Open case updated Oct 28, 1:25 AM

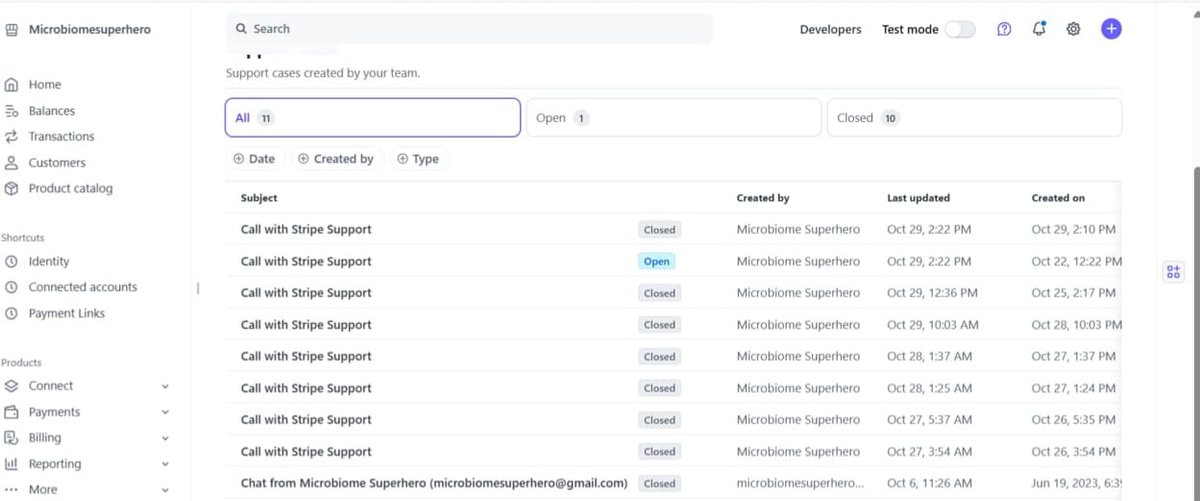[x=673, y=388]
